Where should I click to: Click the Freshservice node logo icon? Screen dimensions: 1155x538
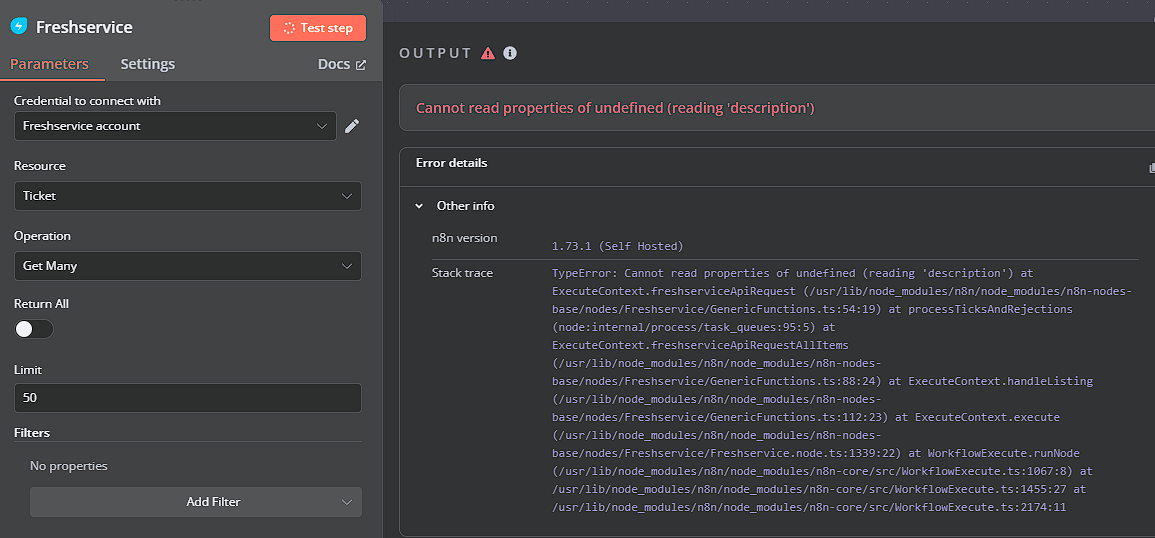click(18, 27)
